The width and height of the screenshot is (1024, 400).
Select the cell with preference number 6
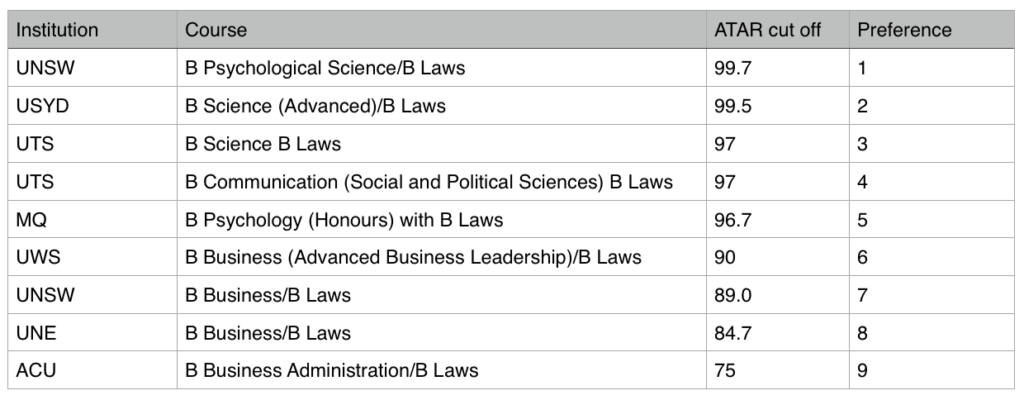coord(863,258)
